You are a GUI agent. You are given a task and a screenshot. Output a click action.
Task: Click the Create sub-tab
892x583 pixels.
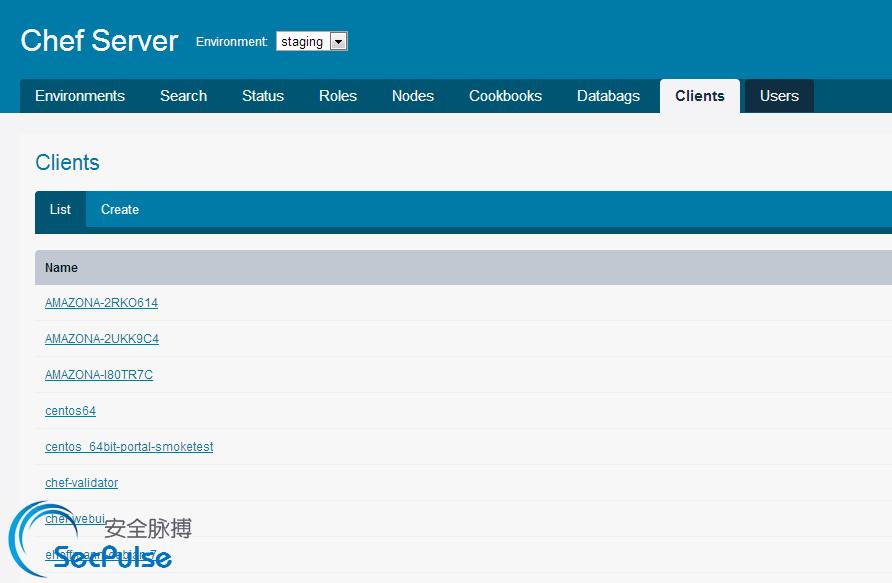tap(119, 209)
